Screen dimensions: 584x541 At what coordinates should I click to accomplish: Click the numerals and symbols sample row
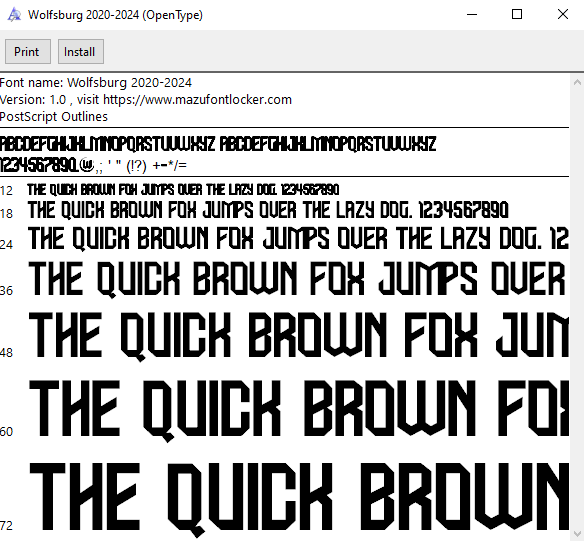point(93,165)
